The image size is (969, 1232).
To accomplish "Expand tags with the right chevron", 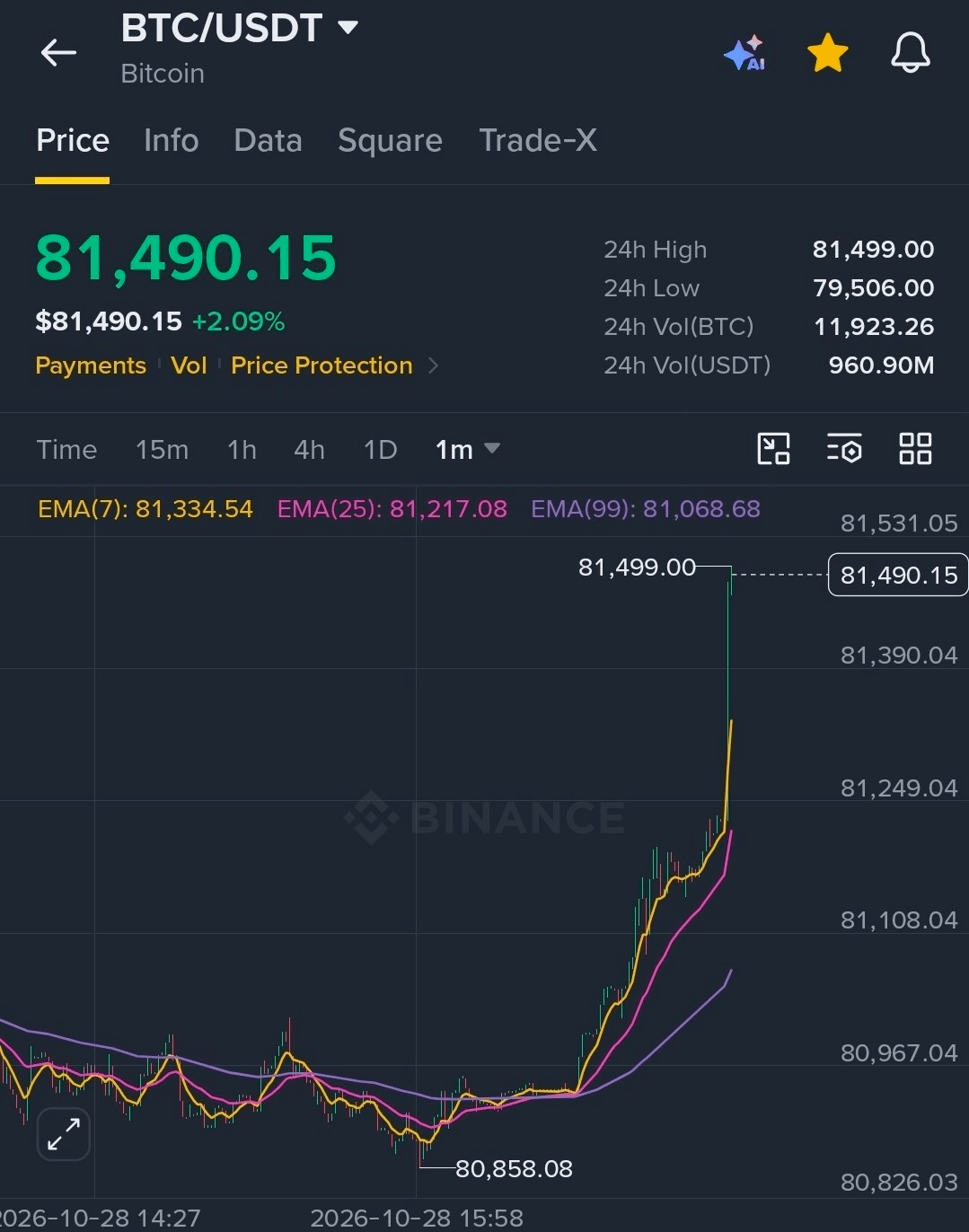I will pos(434,365).
